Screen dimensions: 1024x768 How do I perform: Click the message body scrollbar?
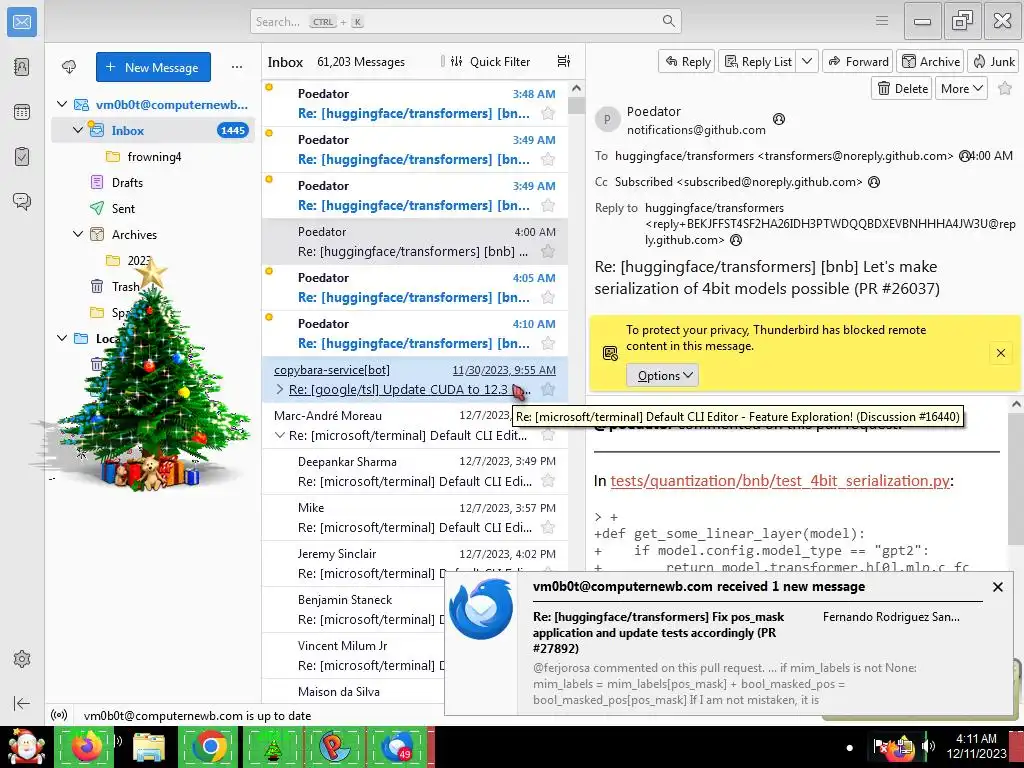click(1016, 481)
